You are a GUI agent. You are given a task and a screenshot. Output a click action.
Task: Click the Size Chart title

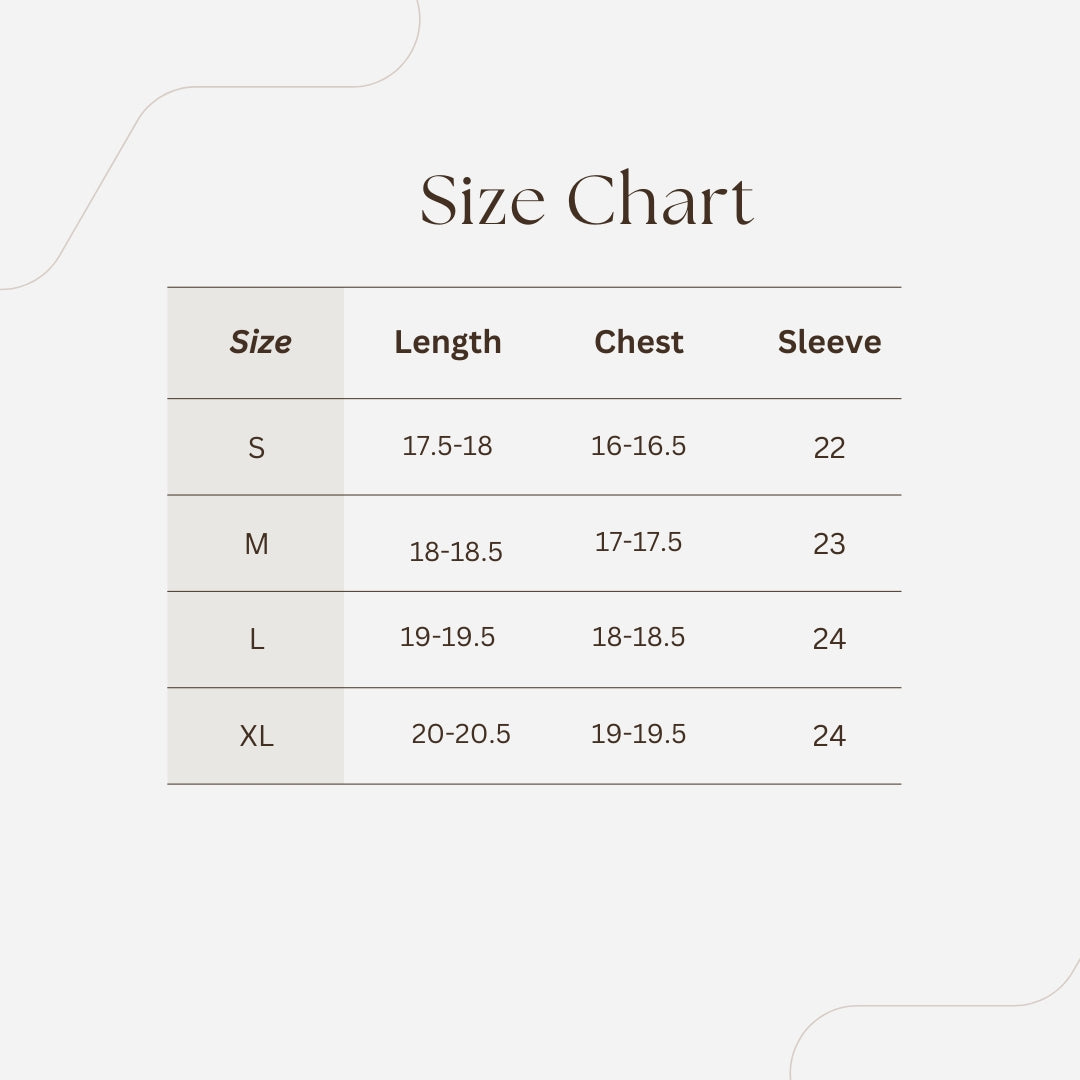(586, 200)
